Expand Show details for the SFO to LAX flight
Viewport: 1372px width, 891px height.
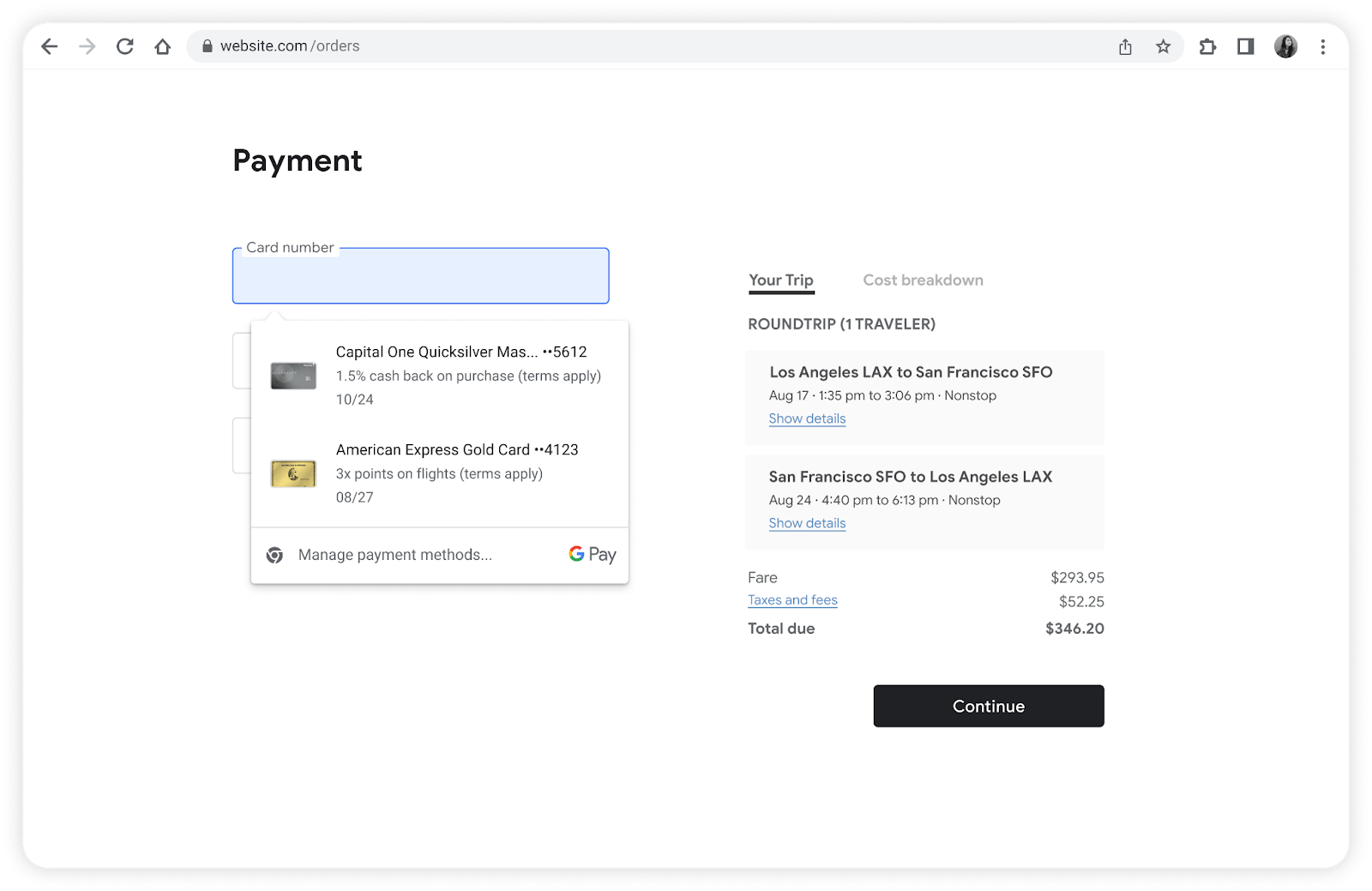pos(806,523)
